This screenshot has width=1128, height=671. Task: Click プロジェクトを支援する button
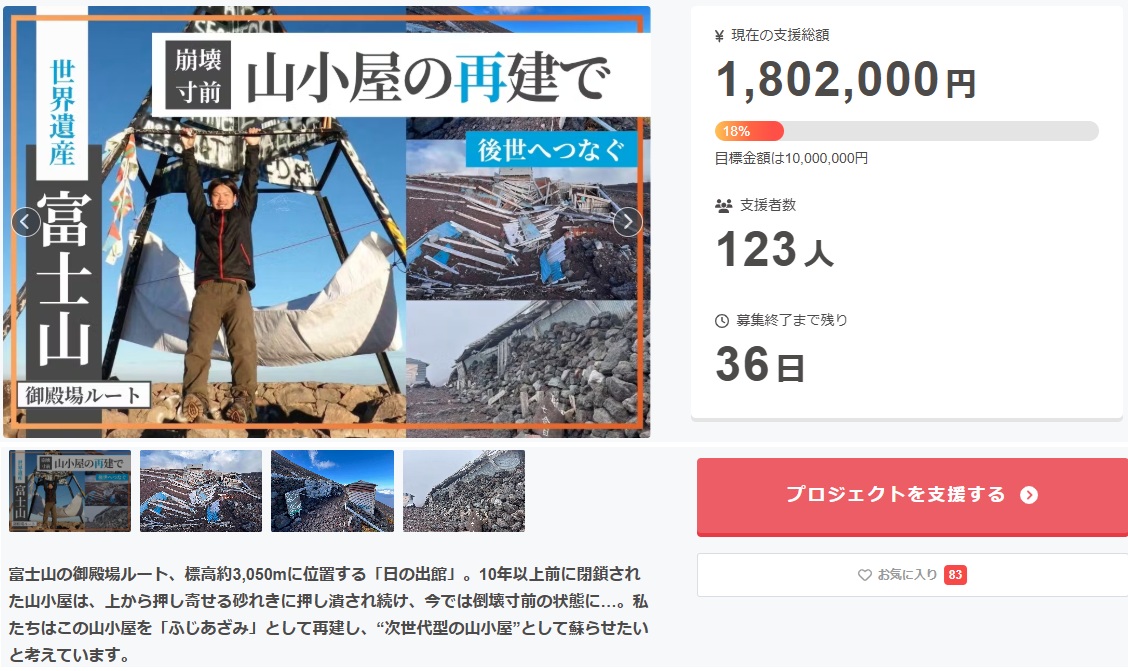point(912,497)
